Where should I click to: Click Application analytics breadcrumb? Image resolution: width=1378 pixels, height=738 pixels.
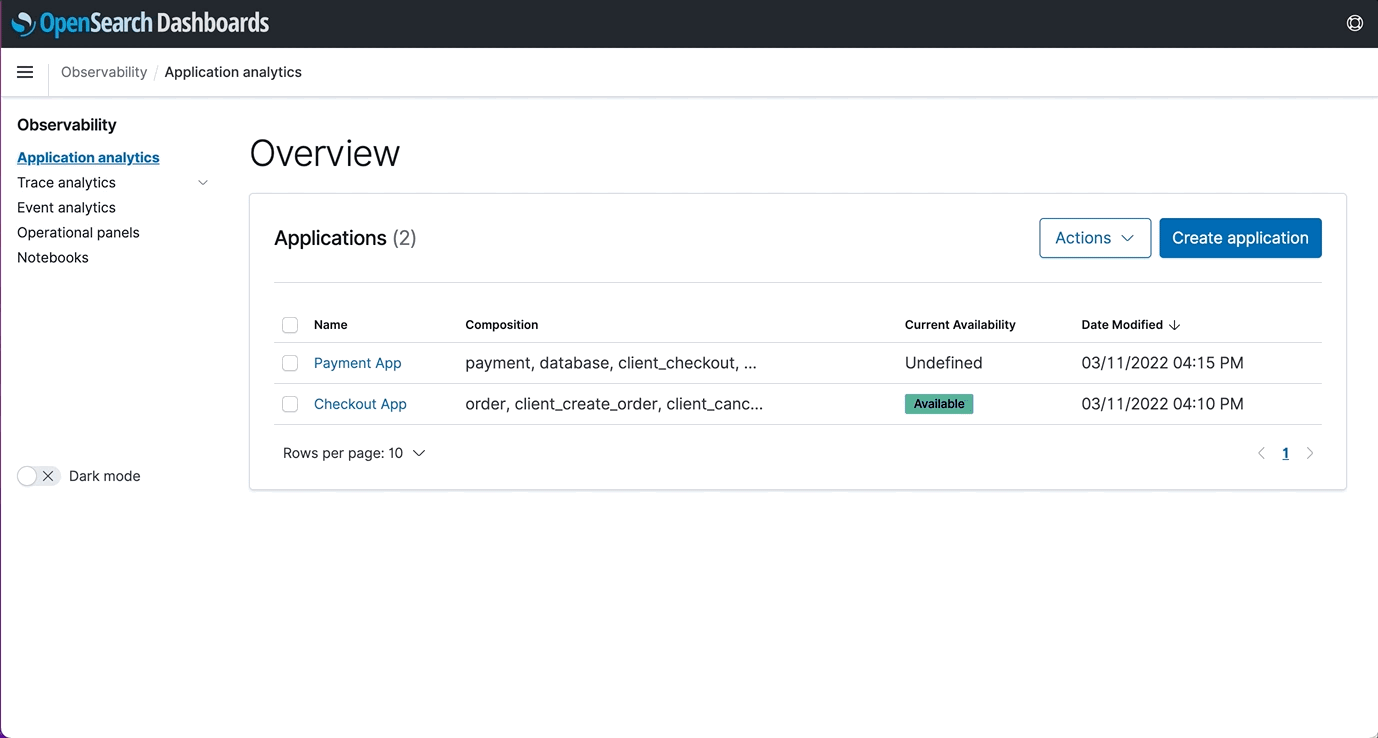tap(233, 72)
